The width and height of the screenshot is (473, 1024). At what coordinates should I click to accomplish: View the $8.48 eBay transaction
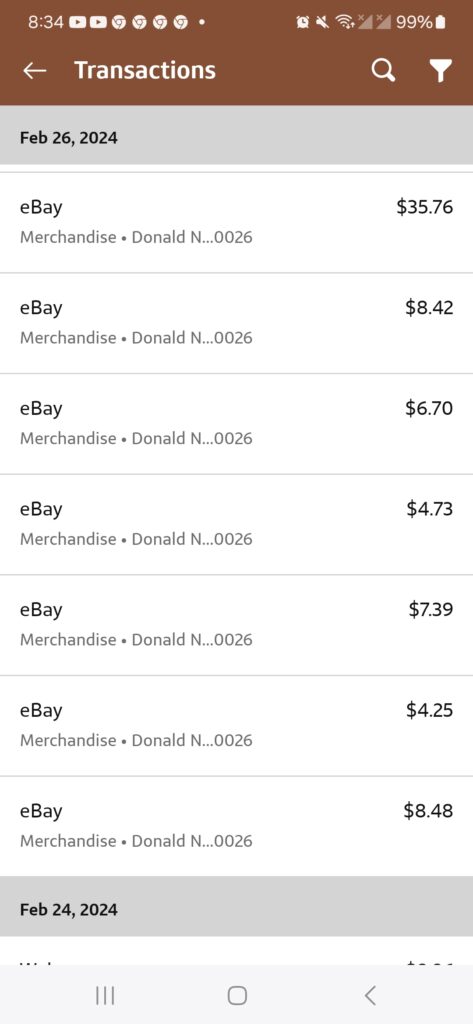[x=236, y=826]
